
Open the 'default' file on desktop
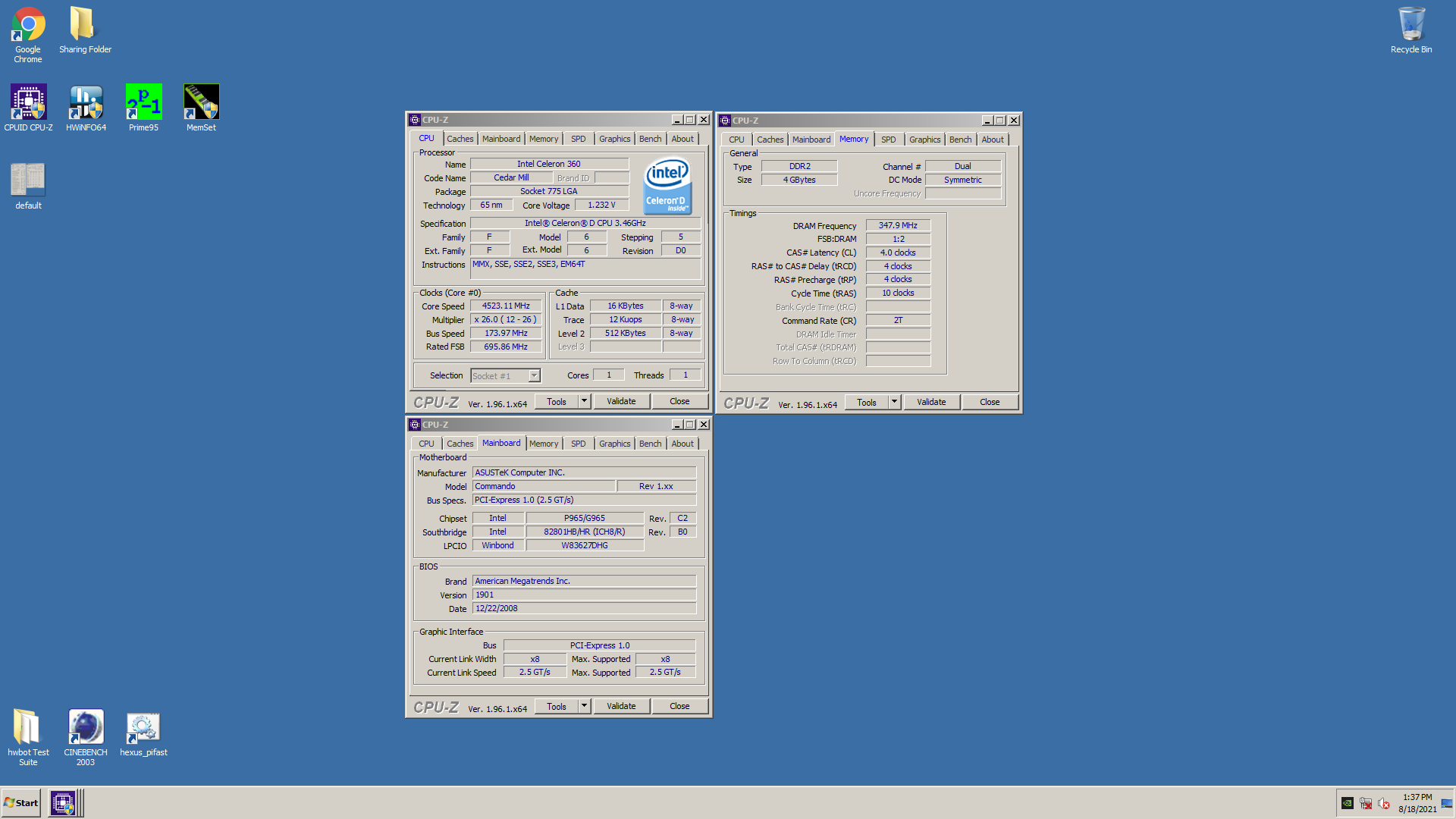click(x=28, y=187)
